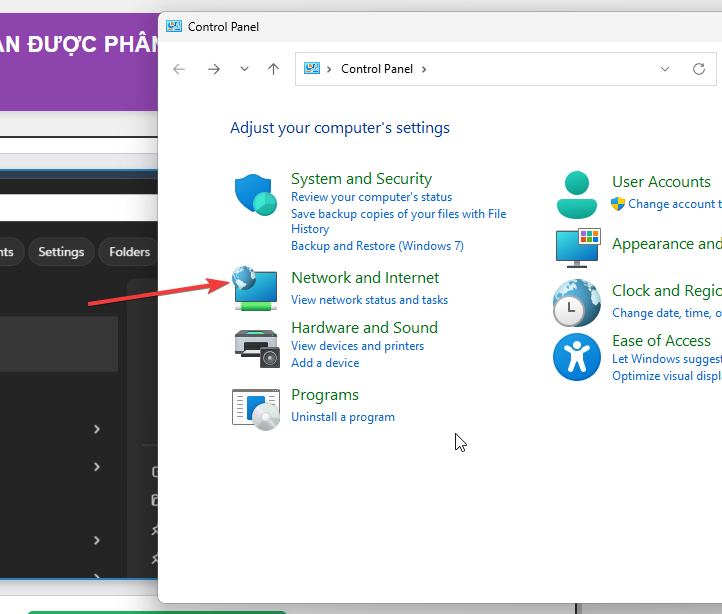This screenshot has width=722, height=614.
Task: Open Programs category heading
Action: [325, 395]
